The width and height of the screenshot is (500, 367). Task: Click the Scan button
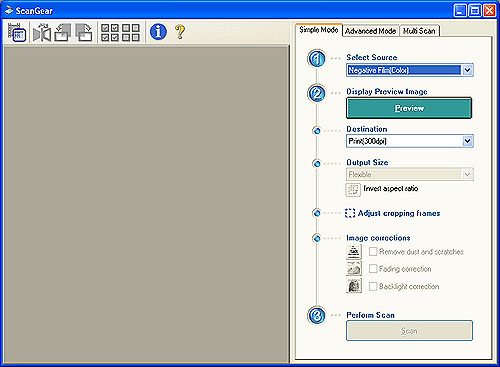[x=409, y=331]
